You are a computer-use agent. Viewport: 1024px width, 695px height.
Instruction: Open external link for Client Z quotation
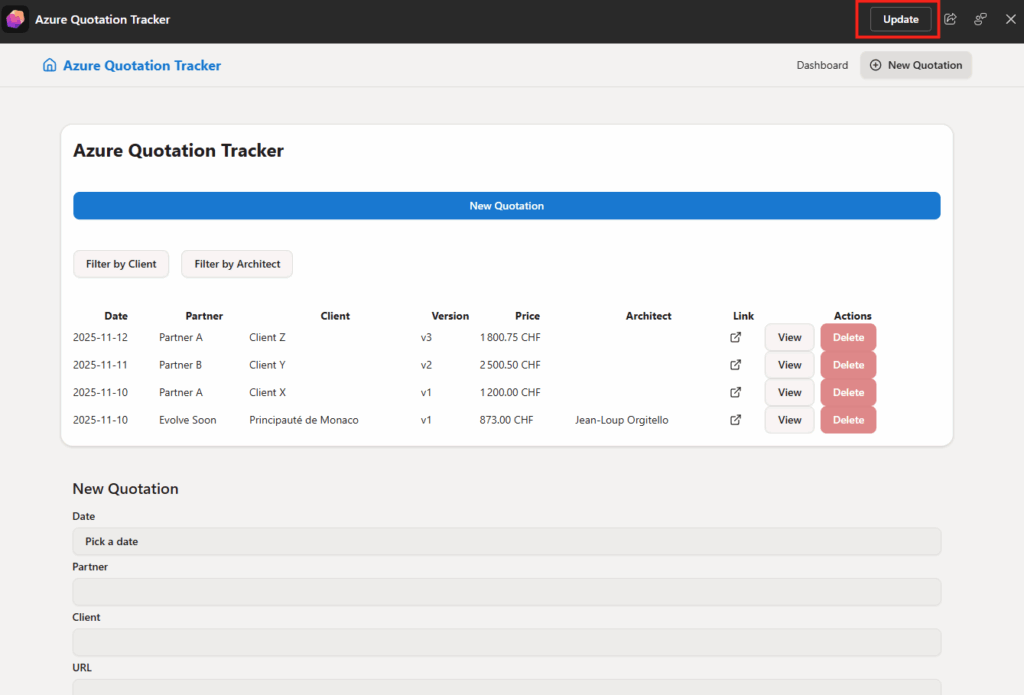click(x=736, y=338)
